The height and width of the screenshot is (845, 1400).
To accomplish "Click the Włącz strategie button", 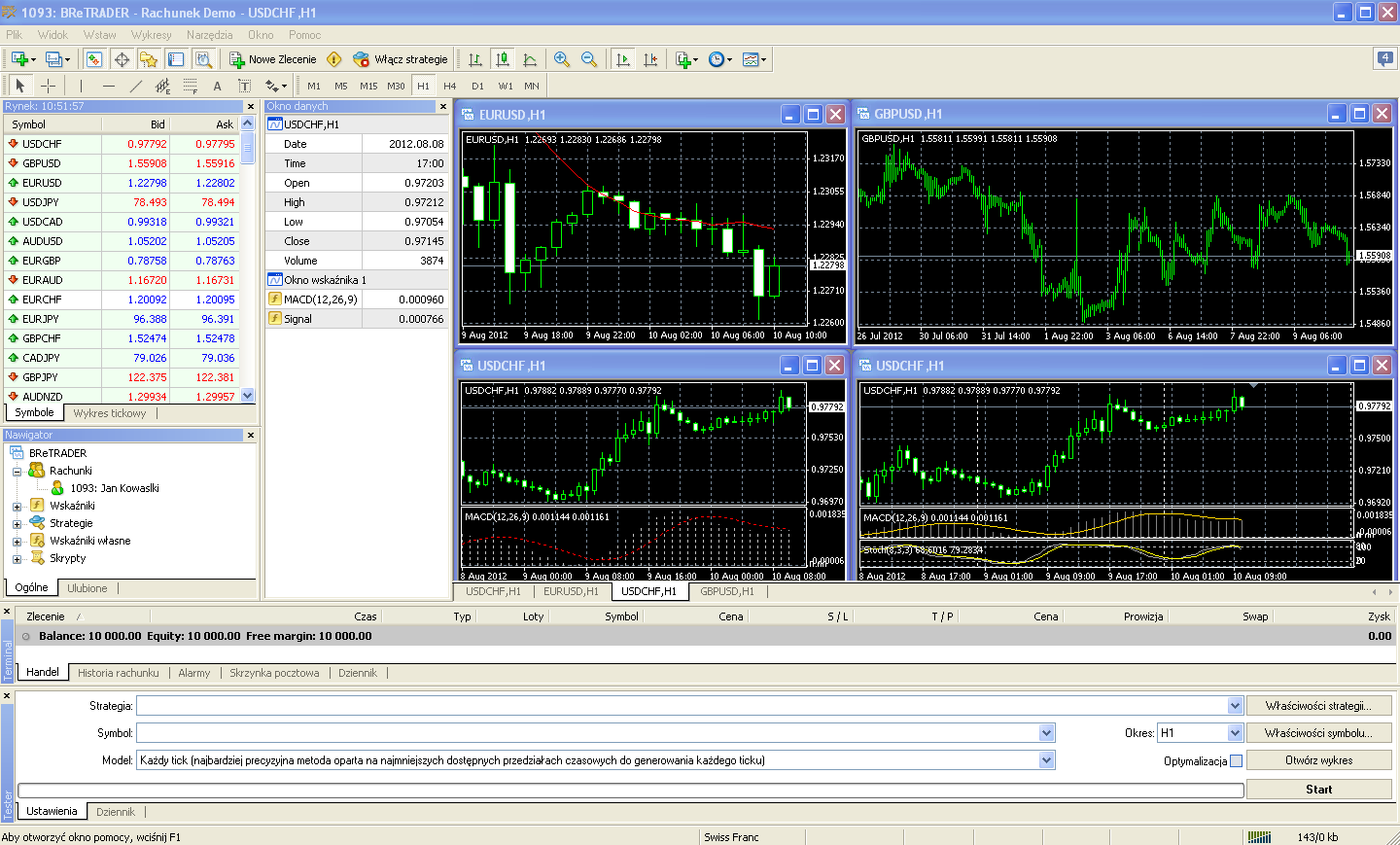I will click(x=401, y=59).
